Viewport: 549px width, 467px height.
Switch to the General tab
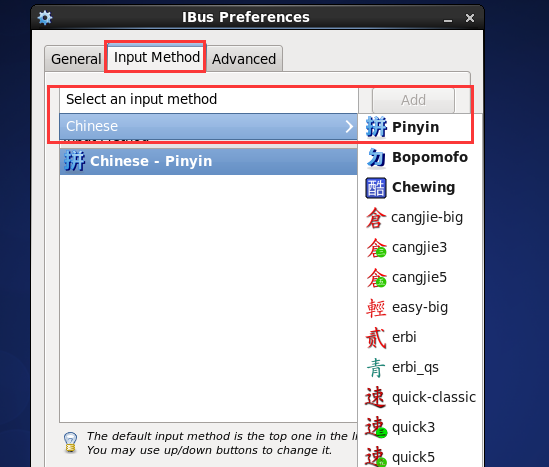click(76, 59)
